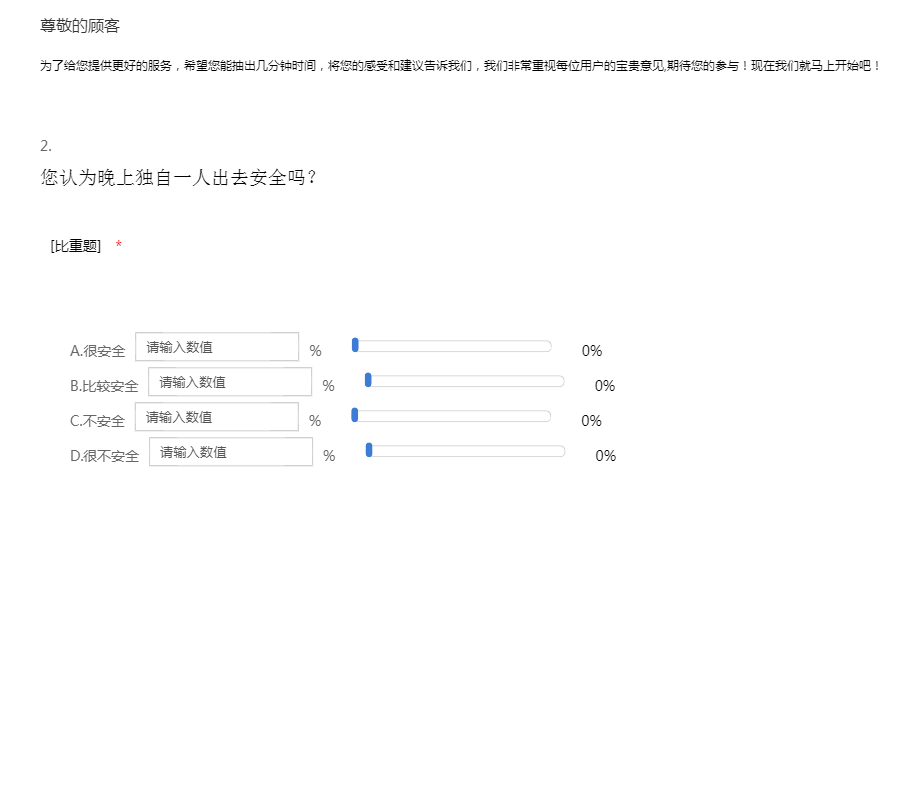The height and width of the screenshot is (800, 900).
Task: Click the [比重题] question type tag
Action: 76,246
